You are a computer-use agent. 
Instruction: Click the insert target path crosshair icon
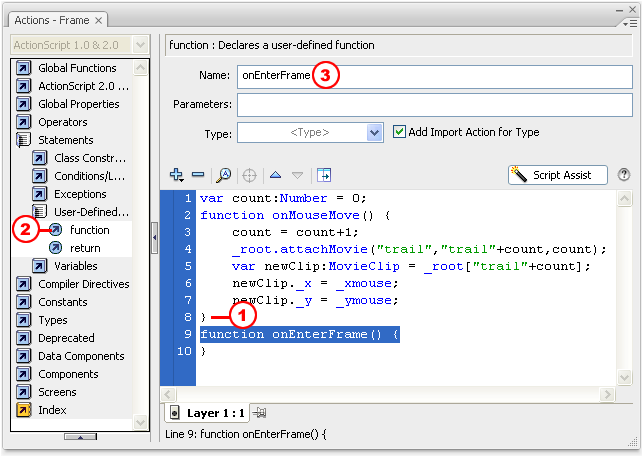(250, 175)
